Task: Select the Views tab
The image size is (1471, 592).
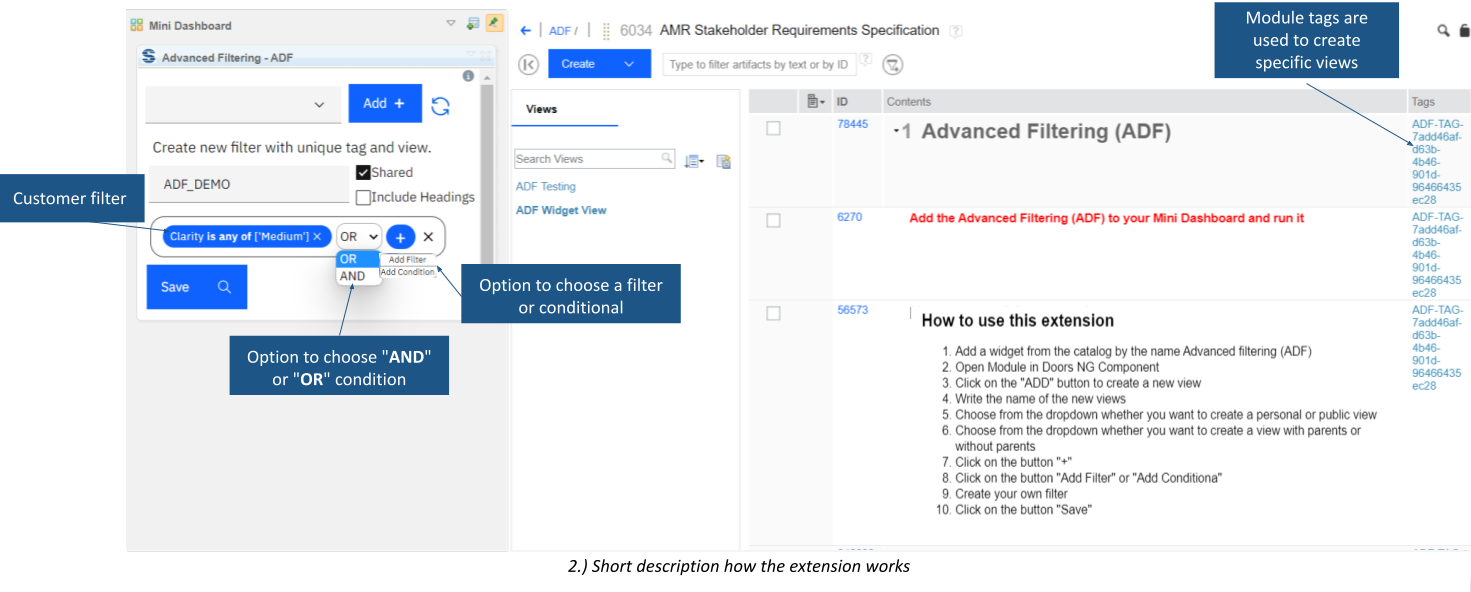Action: 541,109
